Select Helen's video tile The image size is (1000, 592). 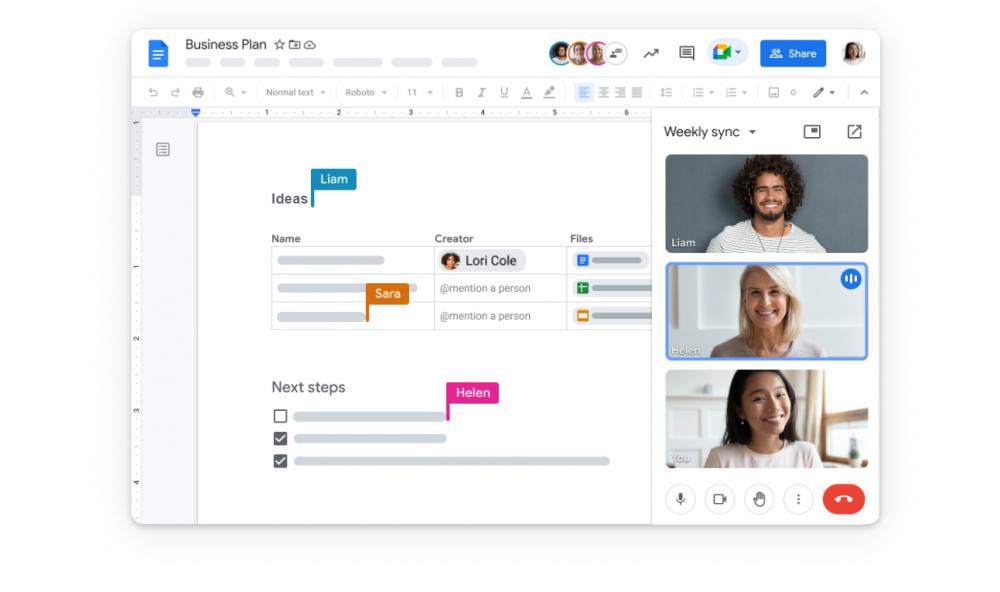tap(766, 311)
